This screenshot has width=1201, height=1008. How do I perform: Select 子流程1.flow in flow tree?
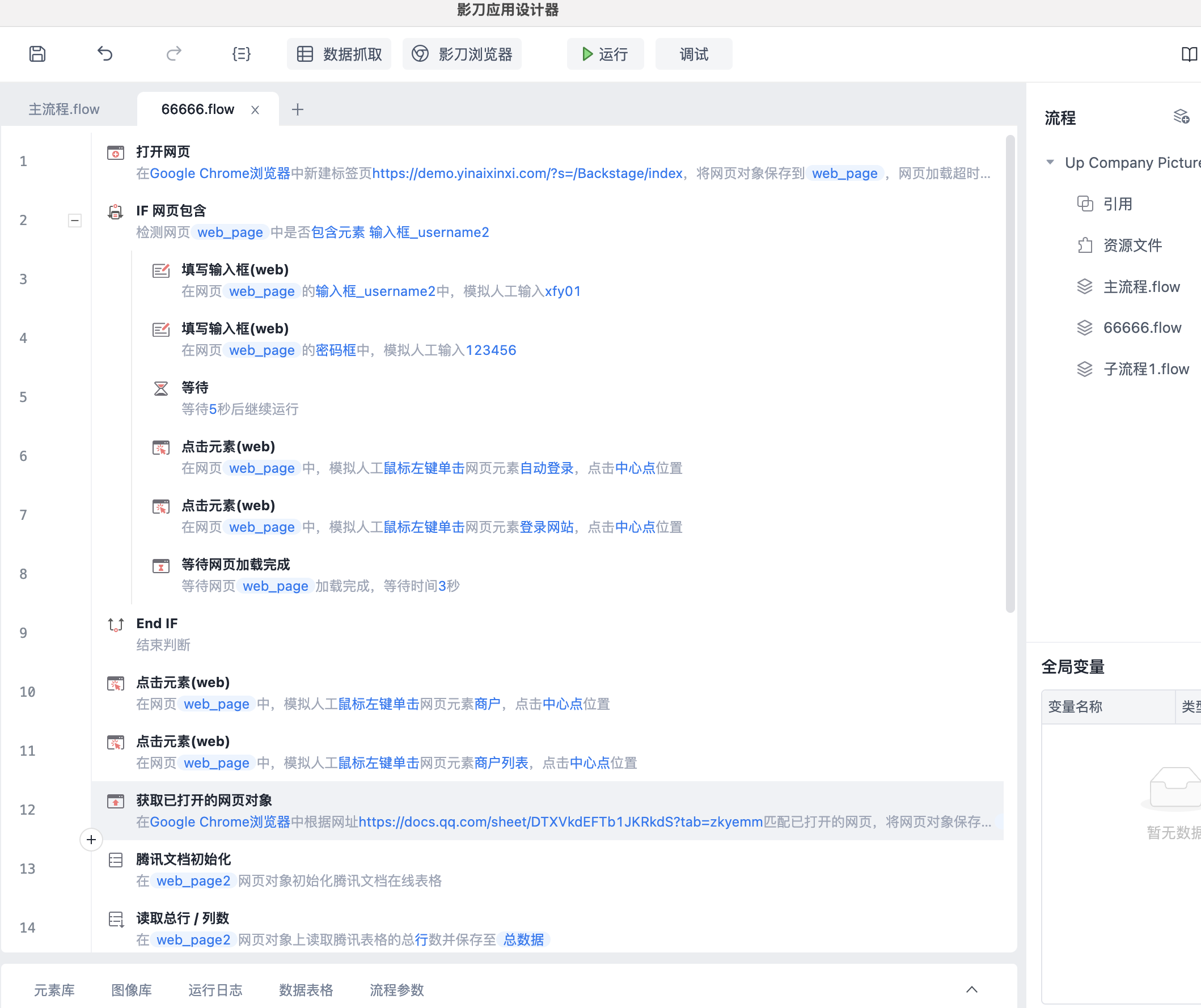coord(1145,369)
